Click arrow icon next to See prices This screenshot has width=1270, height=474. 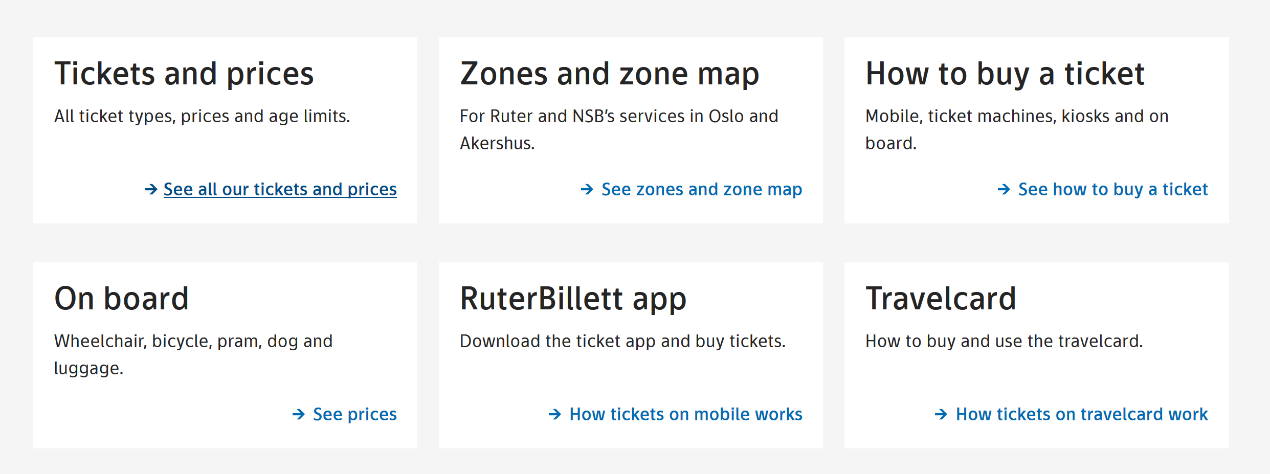click(299, 414)
